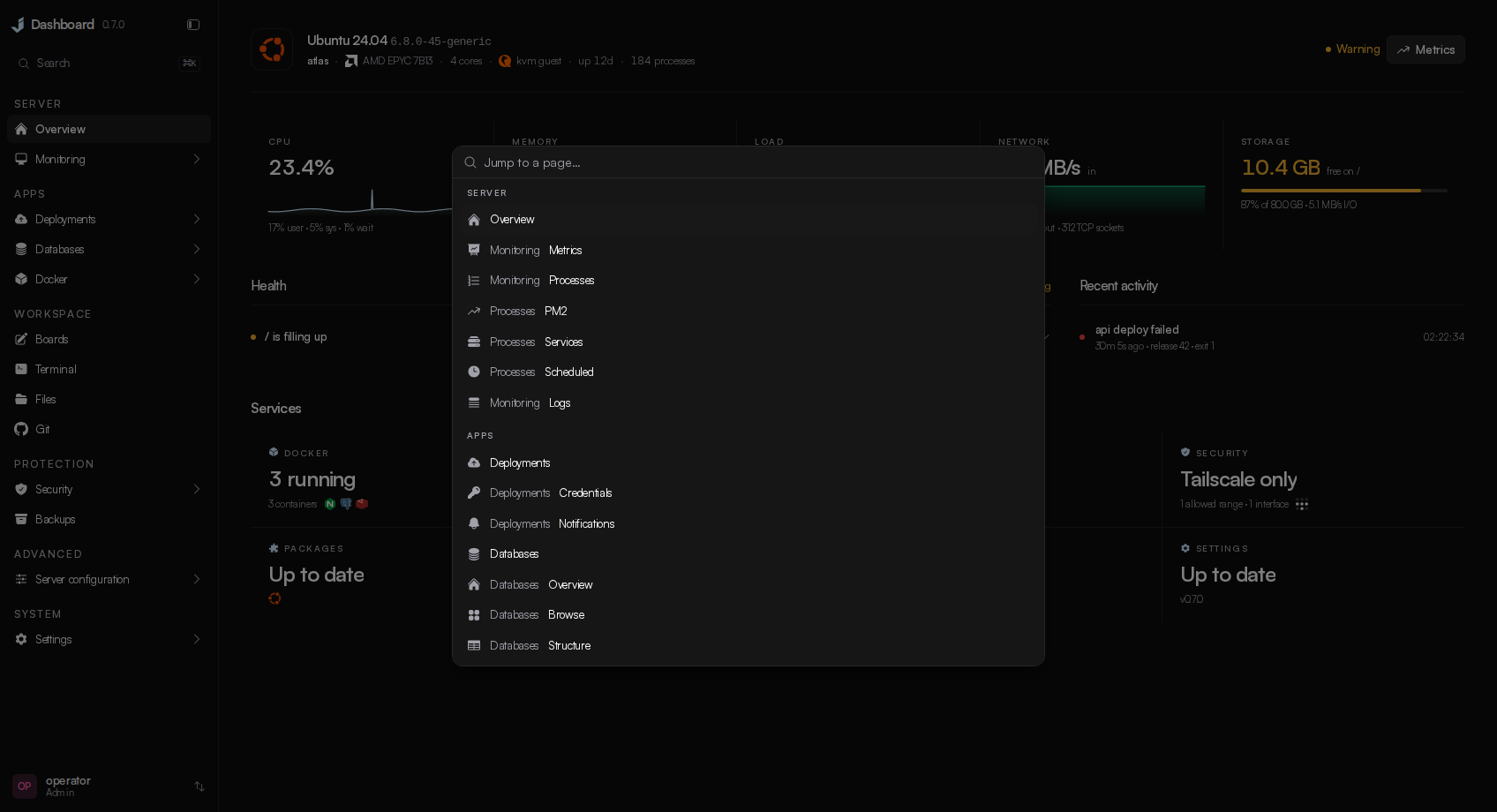Expand the Server configuration chevron
This screenshot has height=812, width=1497.
(x=196, y=579)
